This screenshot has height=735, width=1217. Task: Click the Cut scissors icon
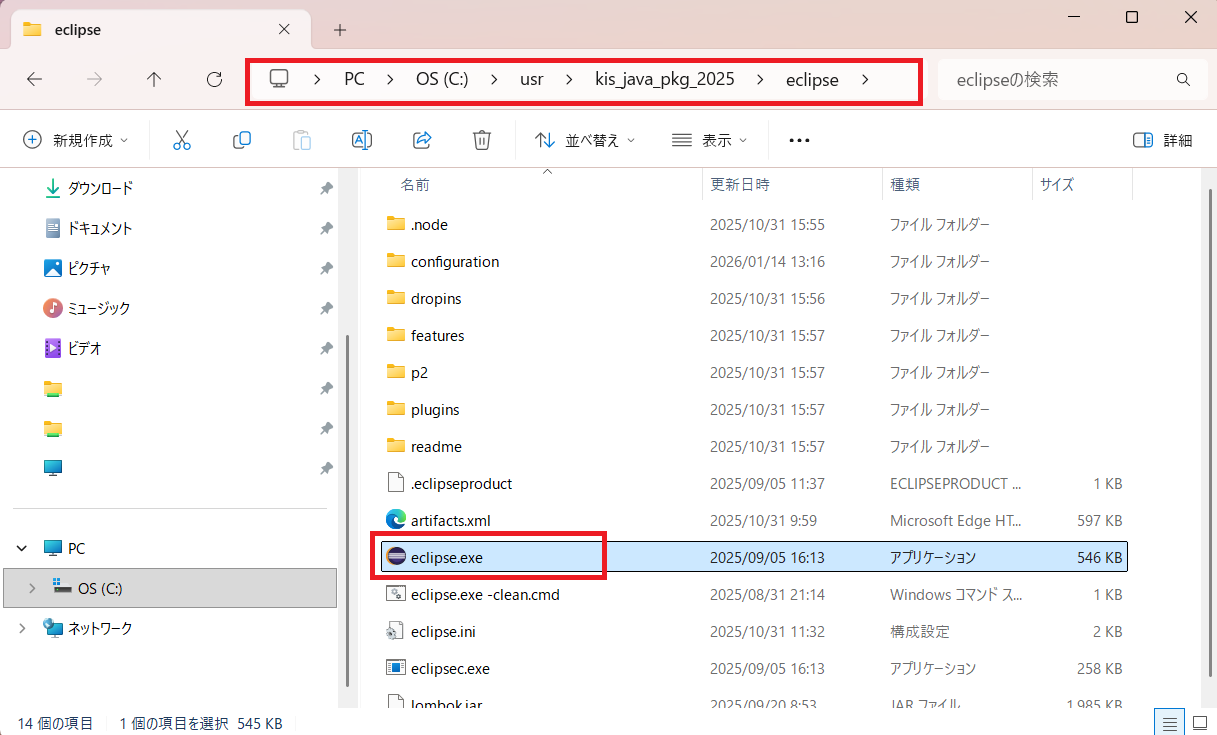point(181,140)
